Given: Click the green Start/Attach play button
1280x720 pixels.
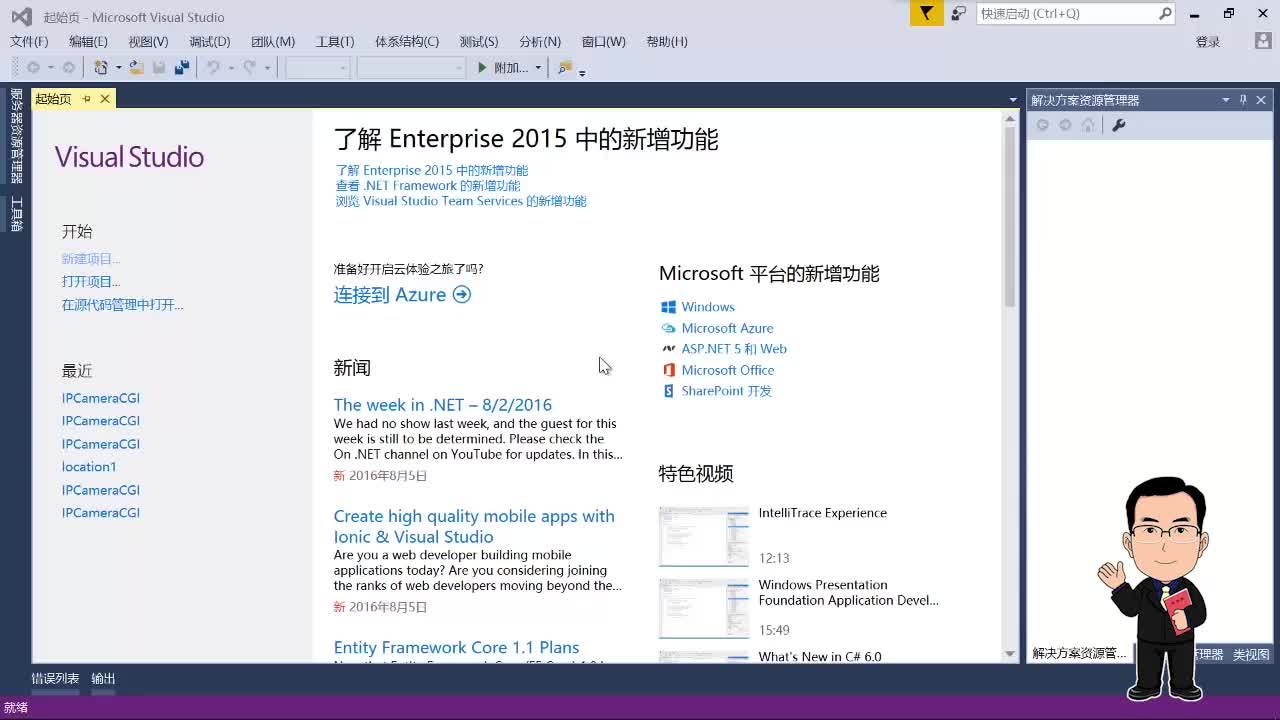Looking at the screenshot, I should tap(482, 67).
